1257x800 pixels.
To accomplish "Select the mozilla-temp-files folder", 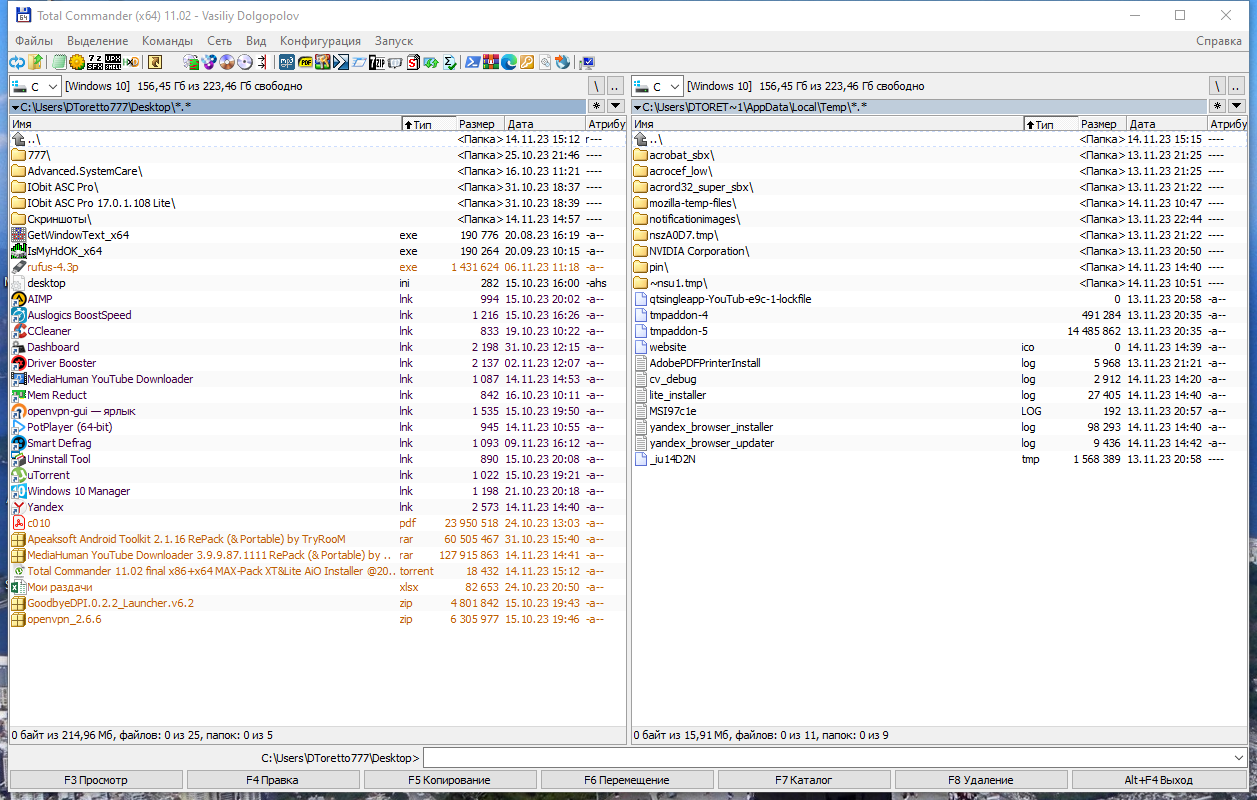I will 940,203.
